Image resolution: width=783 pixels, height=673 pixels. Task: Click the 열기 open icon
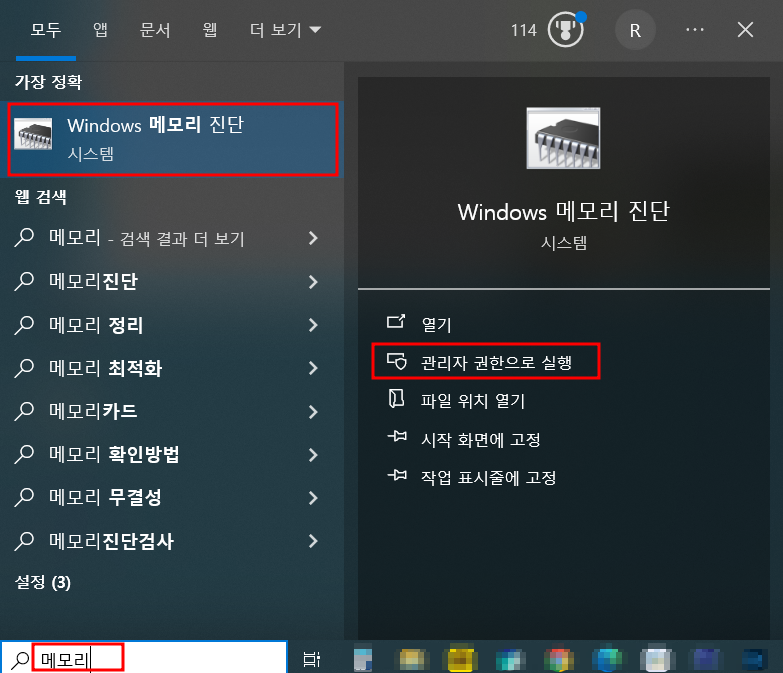click(396, 322)
